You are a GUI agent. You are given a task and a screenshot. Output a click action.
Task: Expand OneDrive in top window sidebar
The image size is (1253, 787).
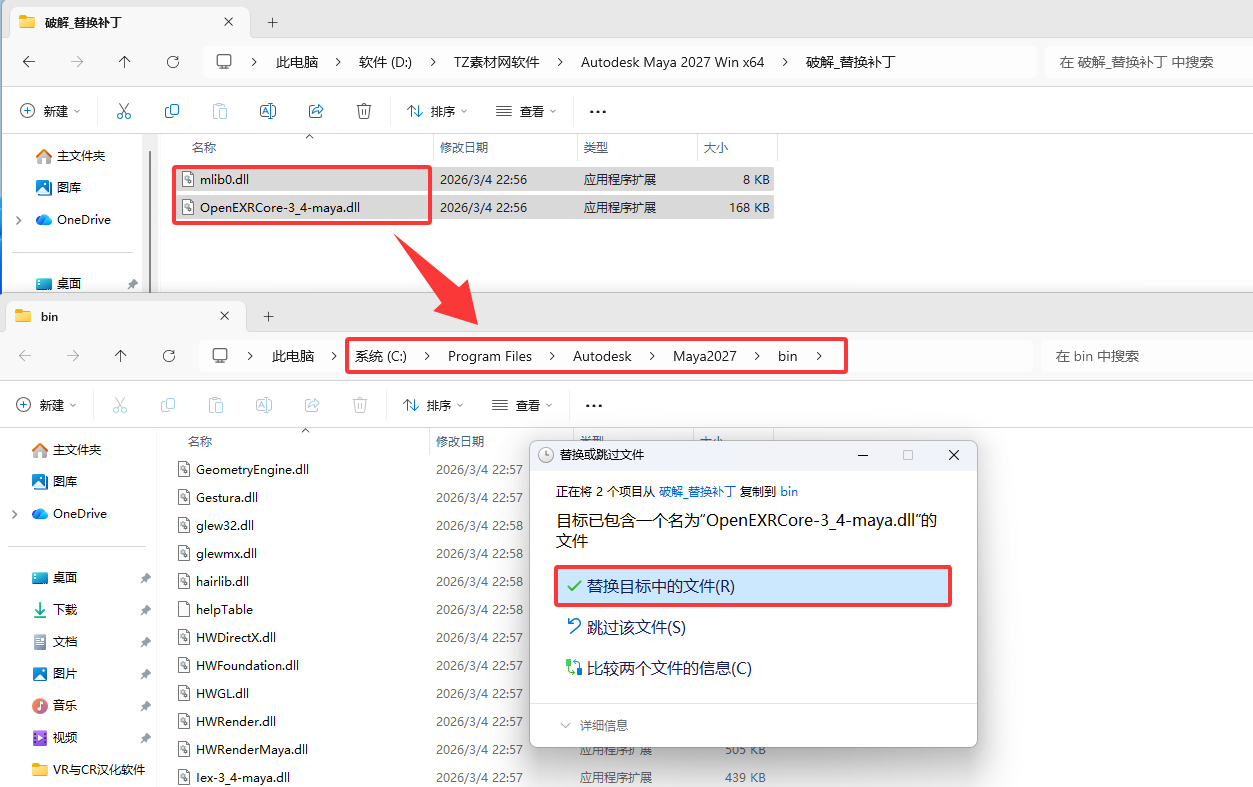point(17,220)
